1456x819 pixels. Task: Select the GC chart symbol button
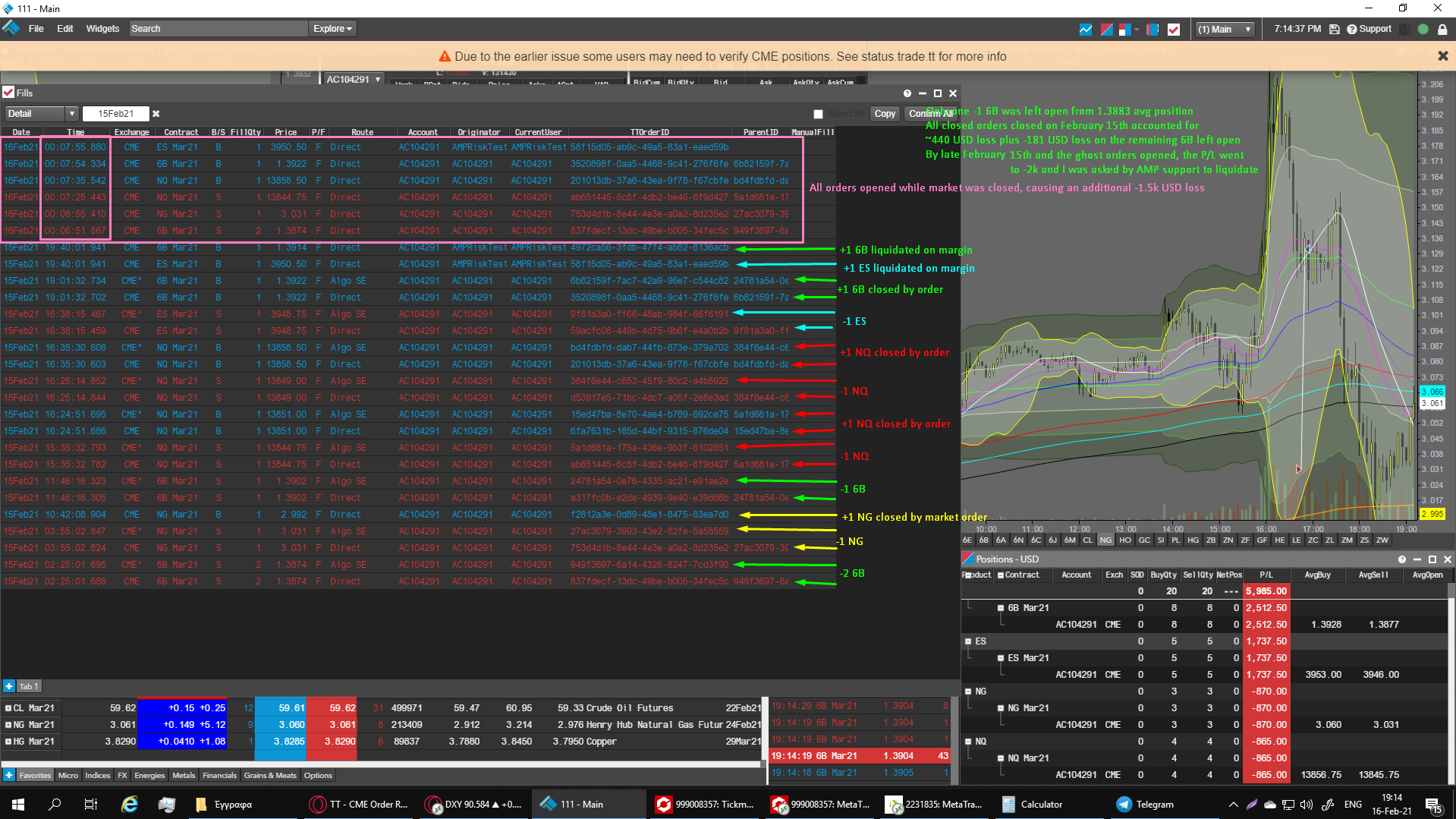[x=1144, y=540]
